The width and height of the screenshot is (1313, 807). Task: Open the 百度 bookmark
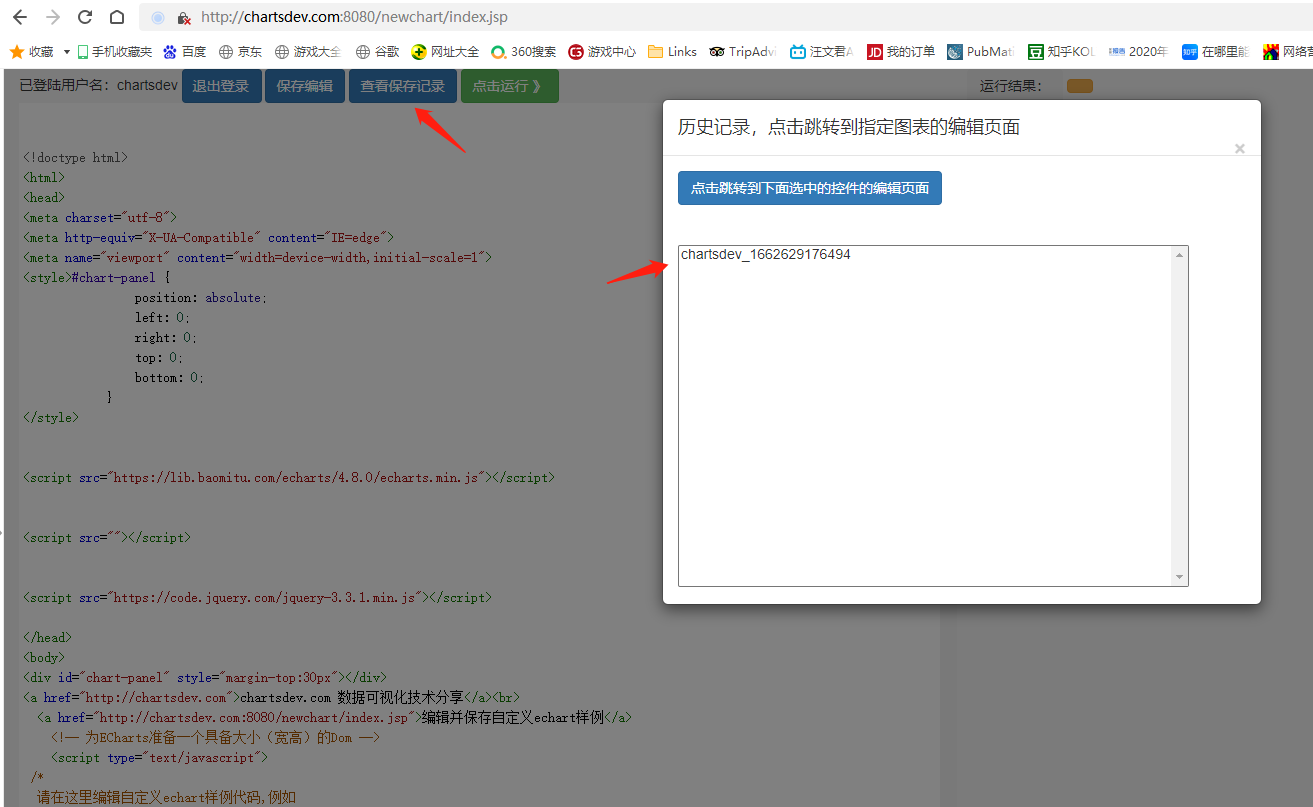click(x=184, y=51)
